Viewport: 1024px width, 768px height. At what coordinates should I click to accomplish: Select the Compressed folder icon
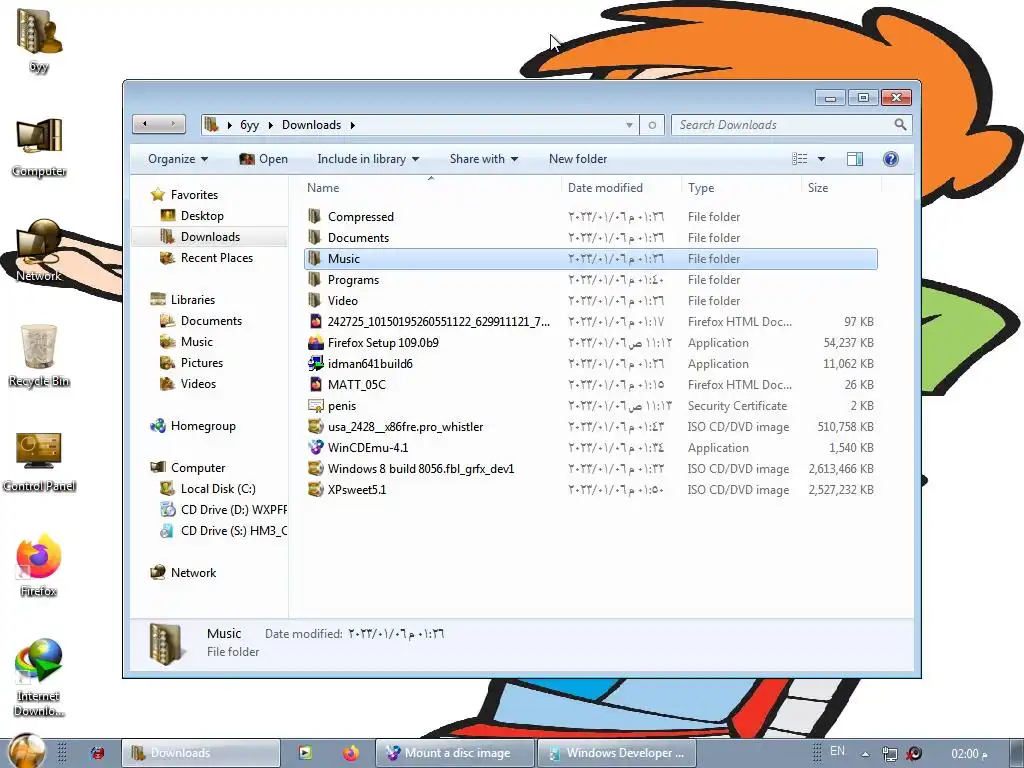[x=315, y=216]
